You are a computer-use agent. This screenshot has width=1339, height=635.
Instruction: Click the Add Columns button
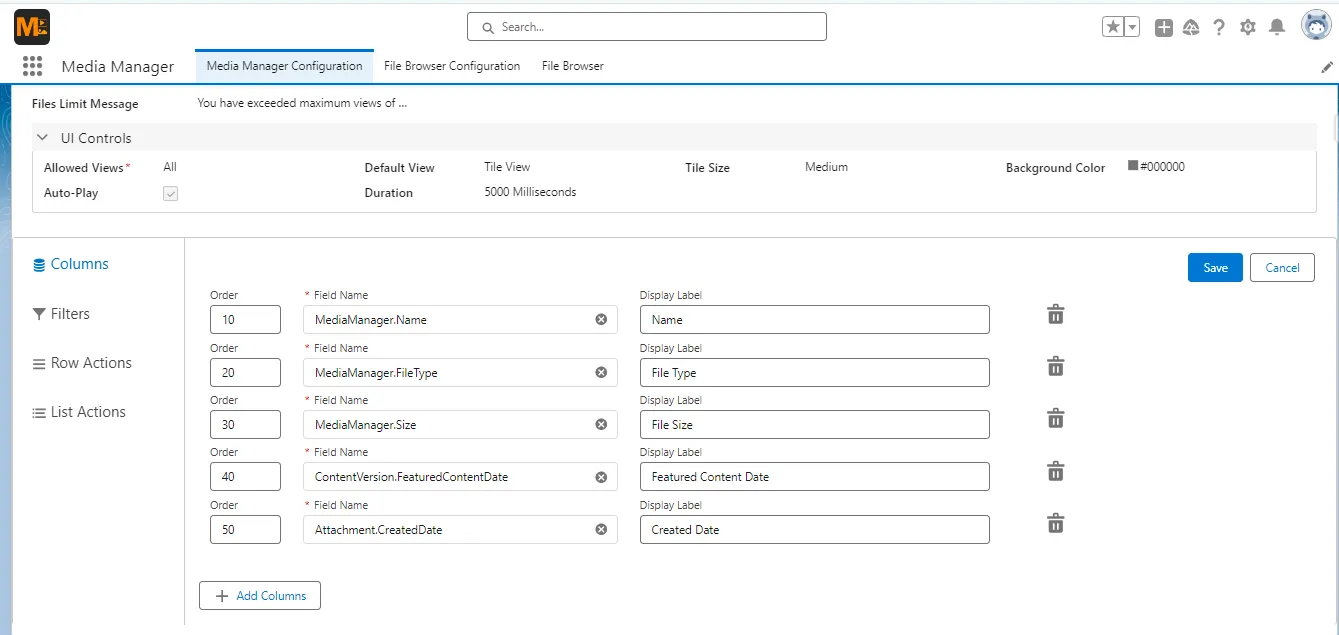(260, 596)
